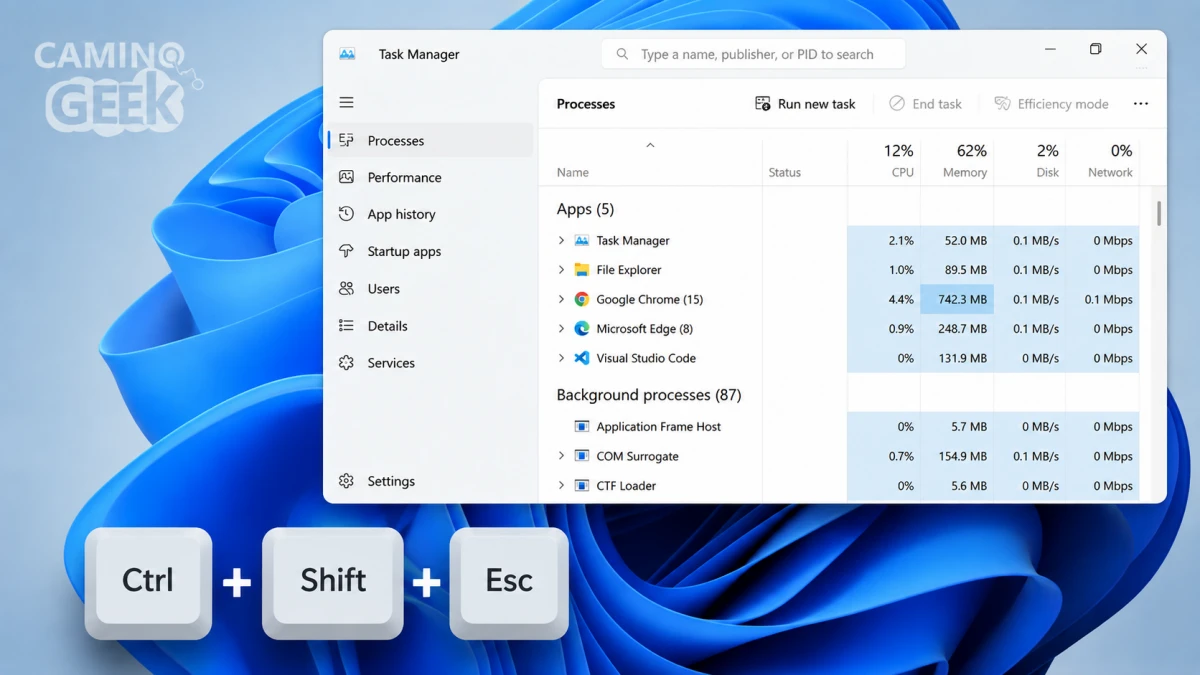Select the Background processes (87) heading

[x=649, y=395]
